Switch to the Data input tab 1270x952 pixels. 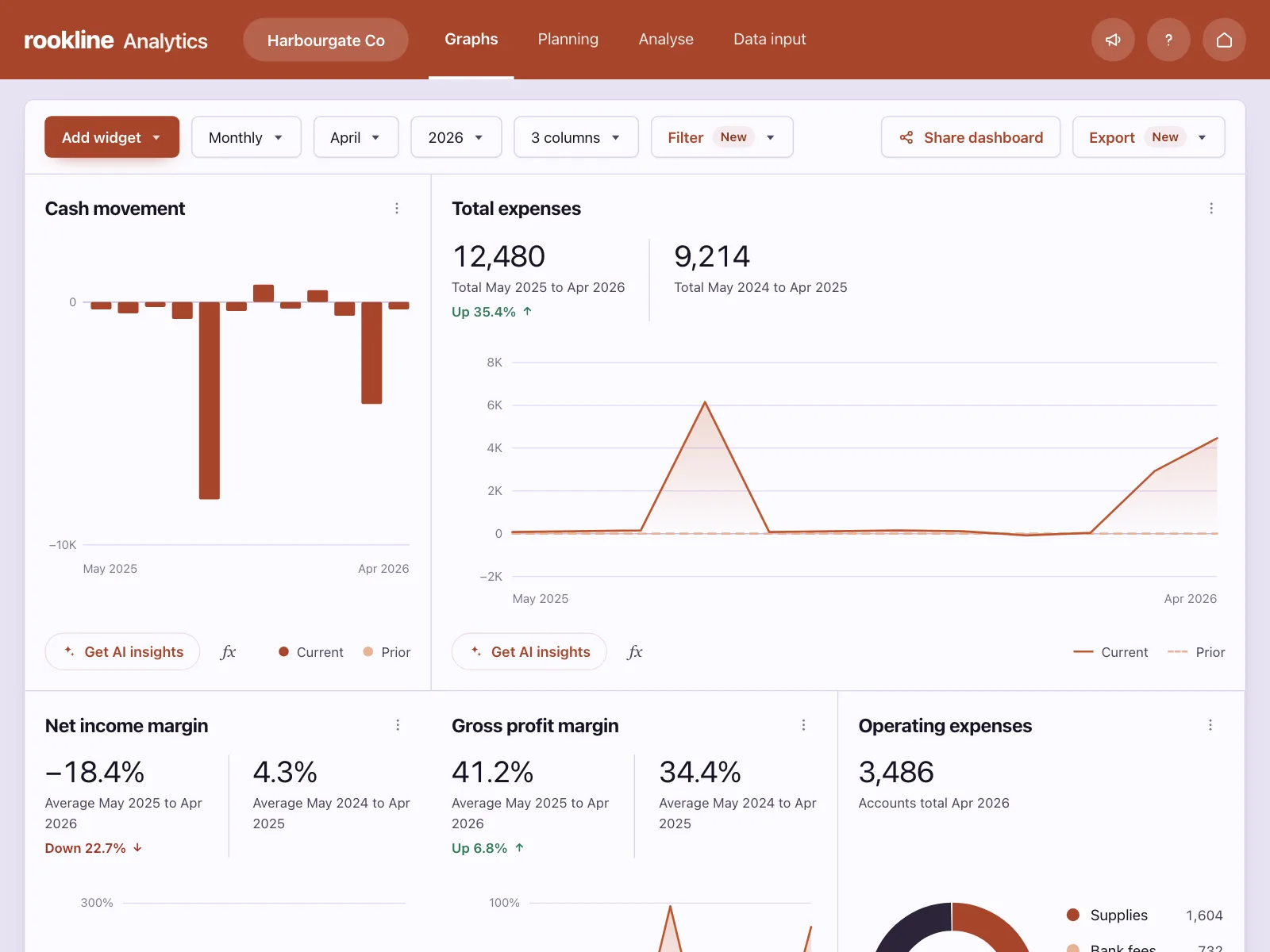click(770, 39)
